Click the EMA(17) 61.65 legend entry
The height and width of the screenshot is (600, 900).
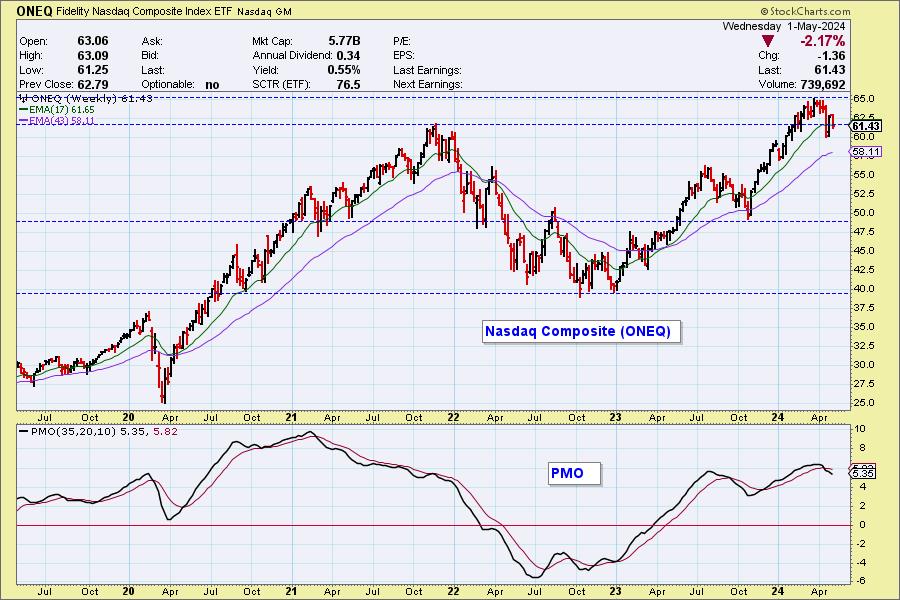[x=57, y=109]
